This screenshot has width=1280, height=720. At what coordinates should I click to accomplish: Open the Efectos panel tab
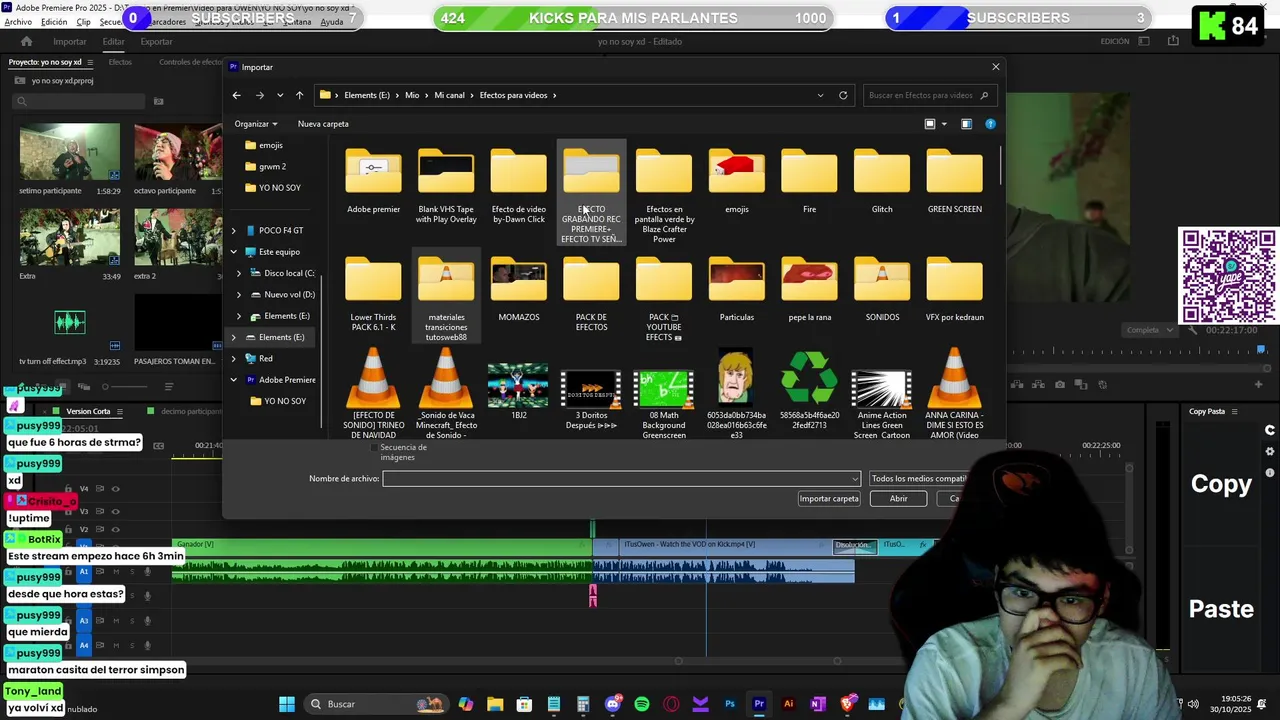click(x=120, y=62)
